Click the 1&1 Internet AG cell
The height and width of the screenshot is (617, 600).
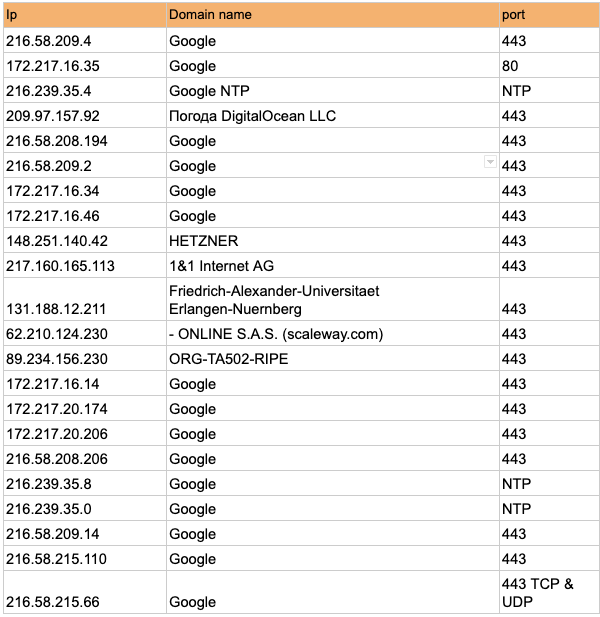click(331, 266)
